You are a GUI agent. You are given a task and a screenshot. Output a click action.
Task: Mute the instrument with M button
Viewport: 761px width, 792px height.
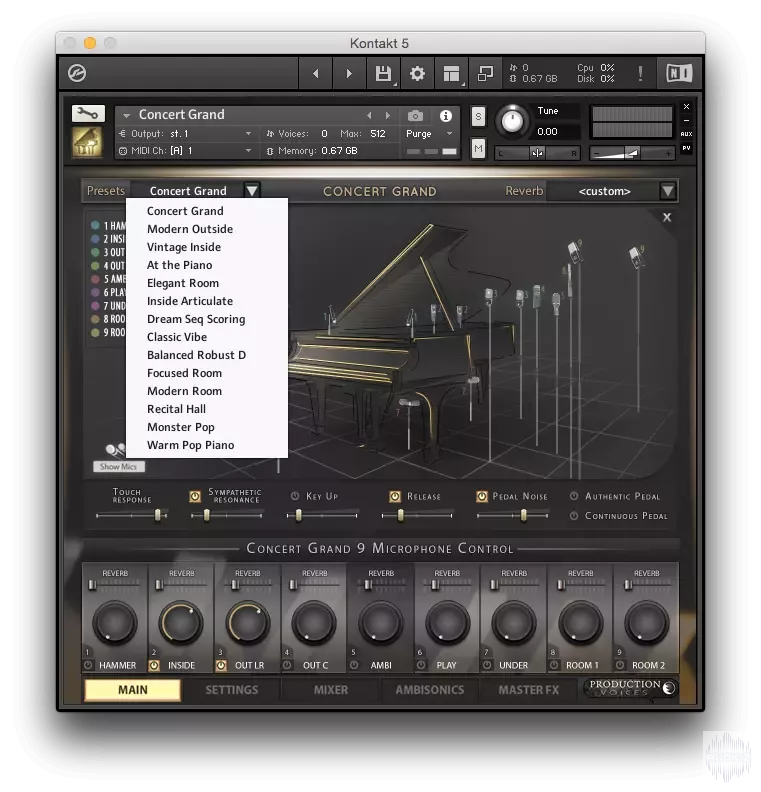[478, 149]
